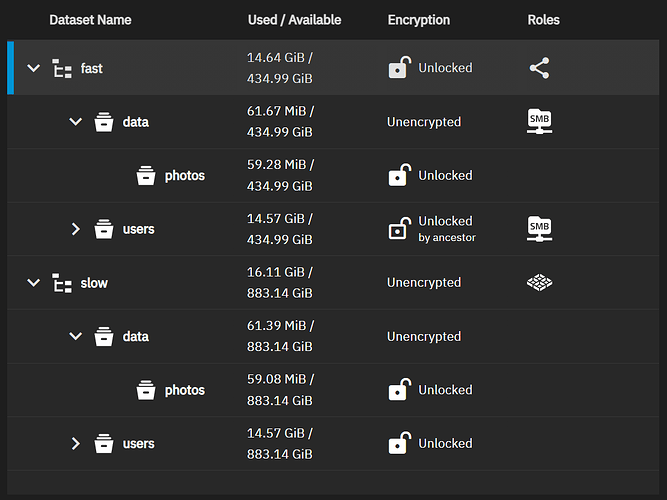Click the 61.67 MiB / 434.99 GiB value
The height and width of the screenshot is (500, 667).
[x=280, y=122]
